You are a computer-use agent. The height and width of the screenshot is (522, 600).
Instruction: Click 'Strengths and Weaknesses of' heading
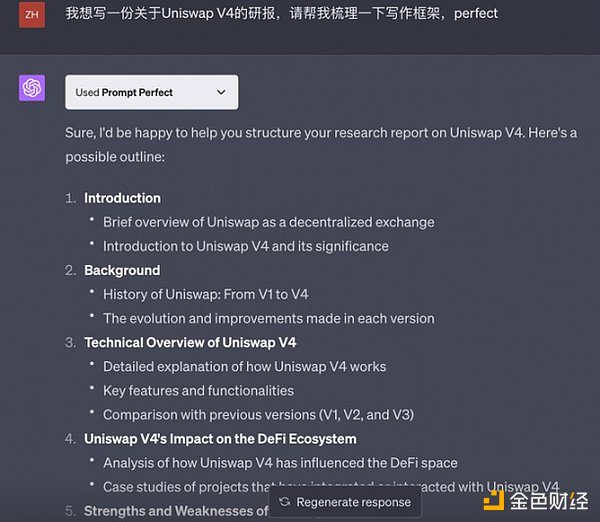pos(176,511)
